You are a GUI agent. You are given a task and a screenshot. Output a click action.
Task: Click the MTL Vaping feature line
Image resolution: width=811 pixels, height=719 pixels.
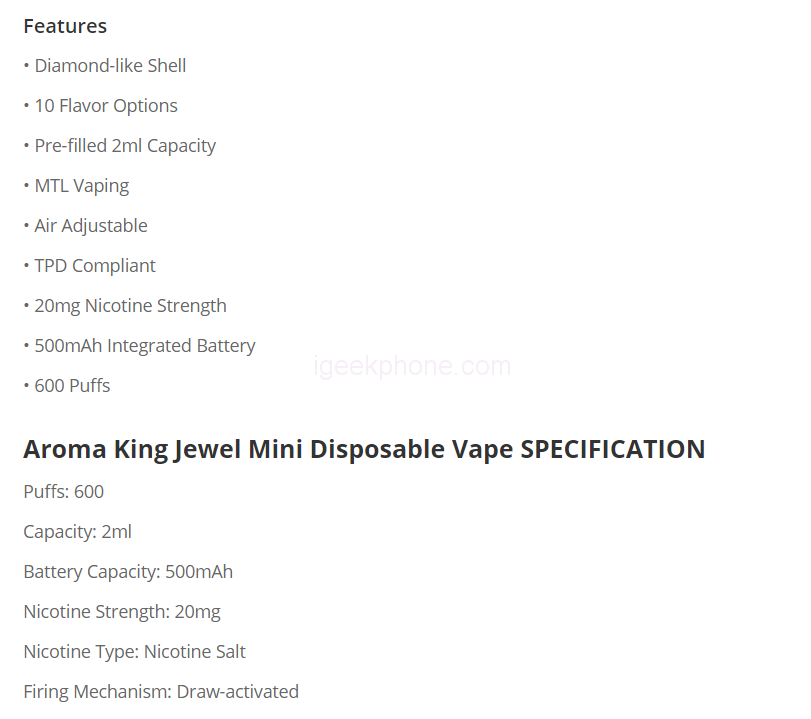pyautogui.click(x=81, y=186)
